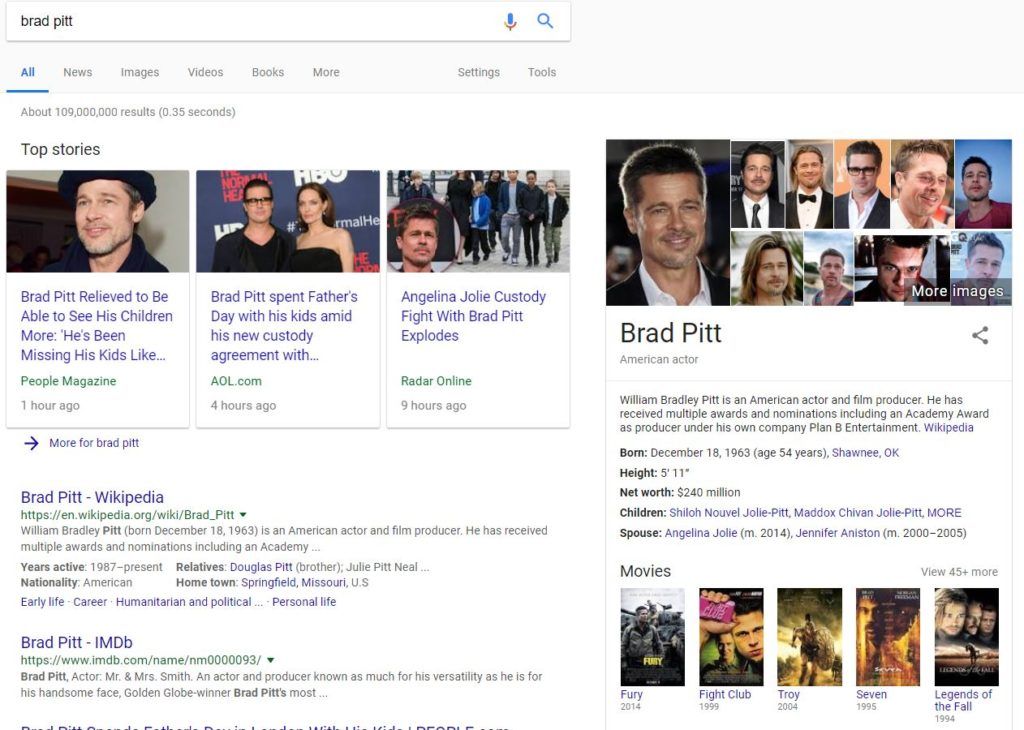
Task: Jump to Career section link
Action: [90, 602]
